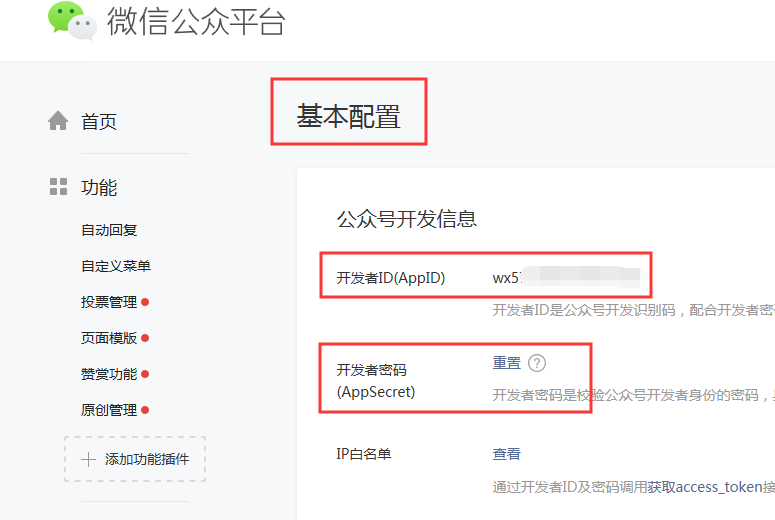
Task: Click 重置 link for AppSecret
Action: click(507, 363)
